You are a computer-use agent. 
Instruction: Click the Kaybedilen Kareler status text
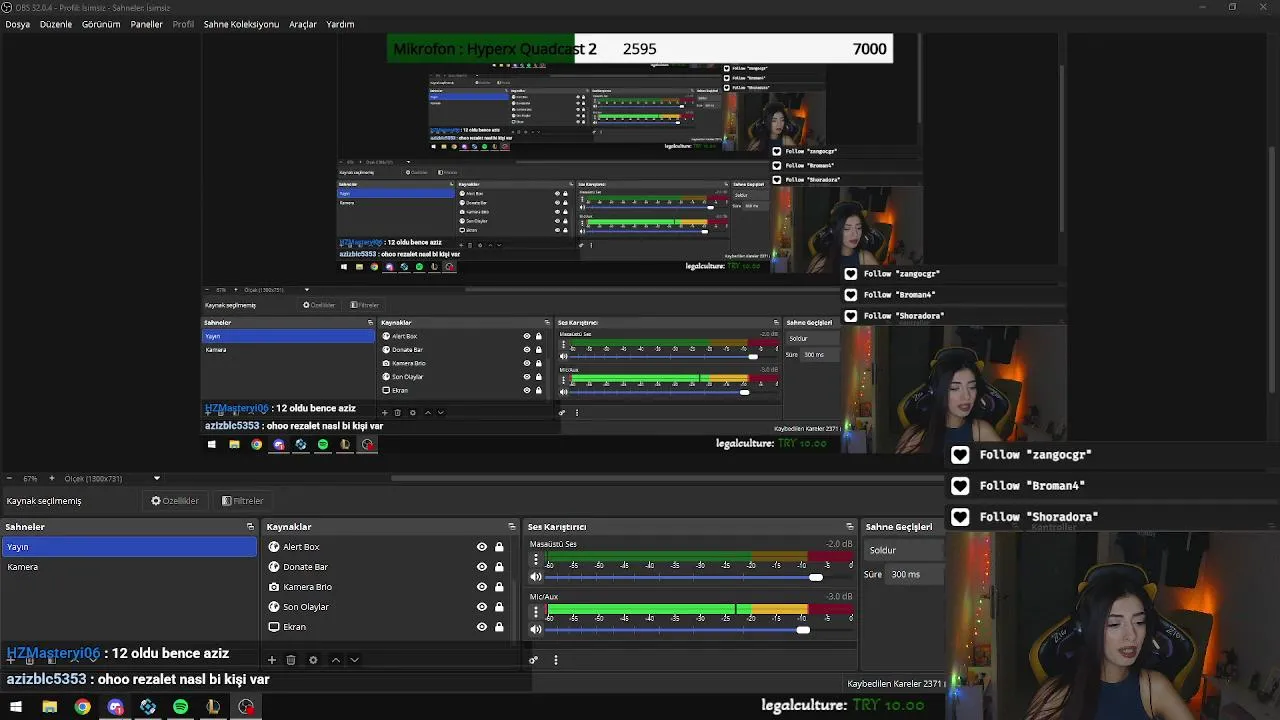tap(895, 684)
